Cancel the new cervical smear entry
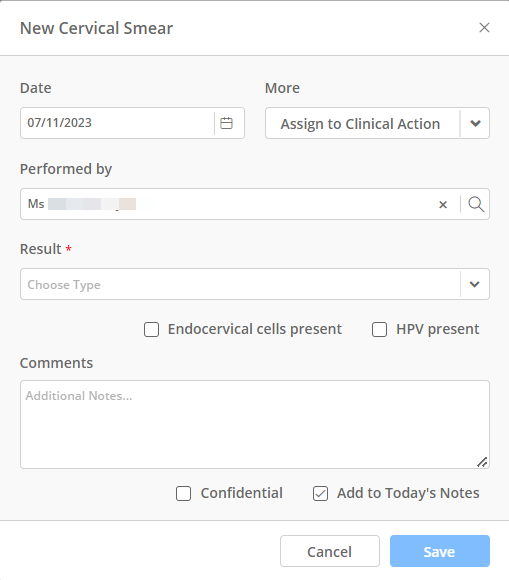The image size is (509, 580). tap(330, 551)
